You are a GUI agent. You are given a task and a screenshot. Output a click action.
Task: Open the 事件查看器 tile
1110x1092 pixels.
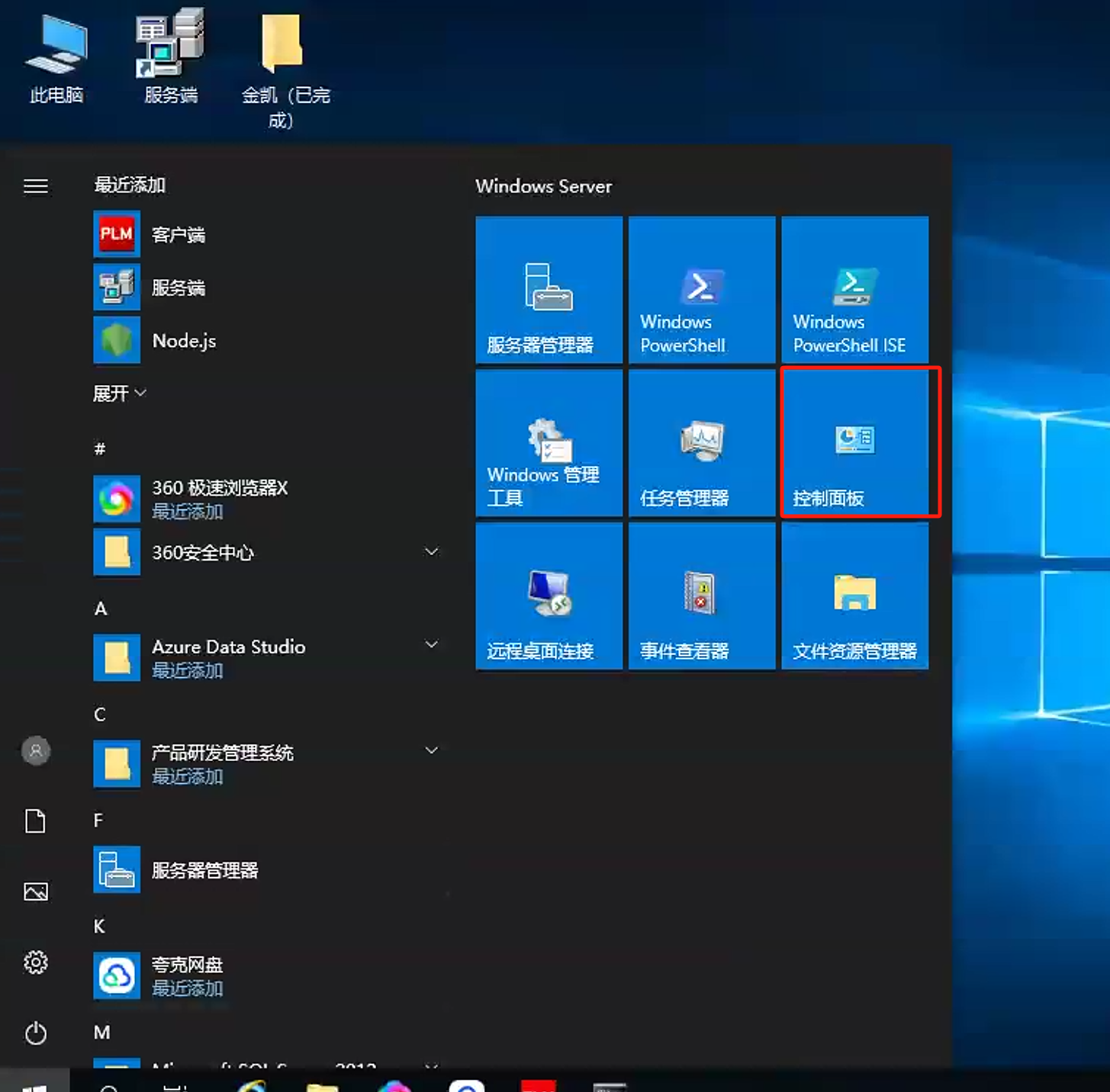coord(702,596)
